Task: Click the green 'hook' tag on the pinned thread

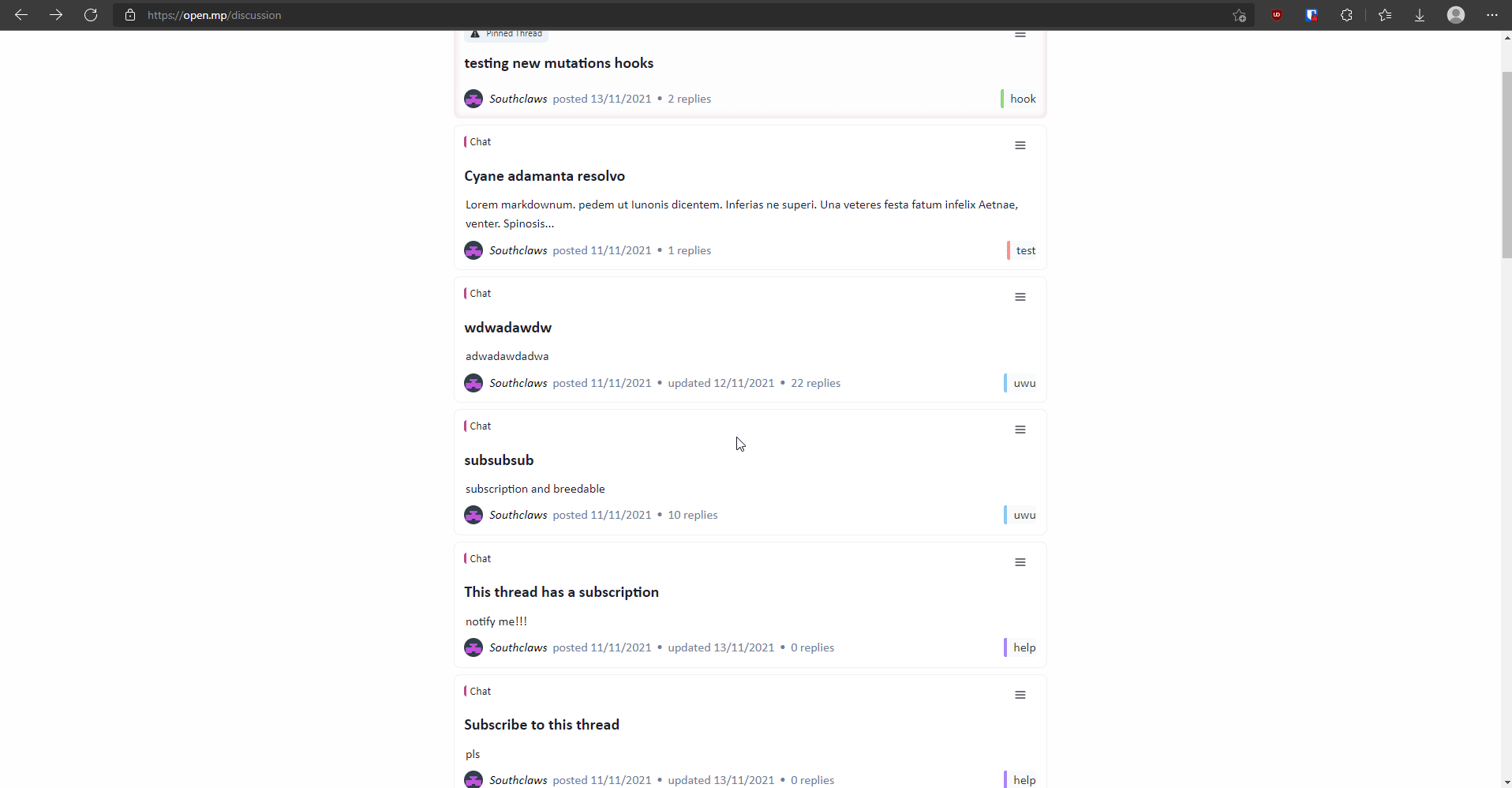Action: point(1023,98)
